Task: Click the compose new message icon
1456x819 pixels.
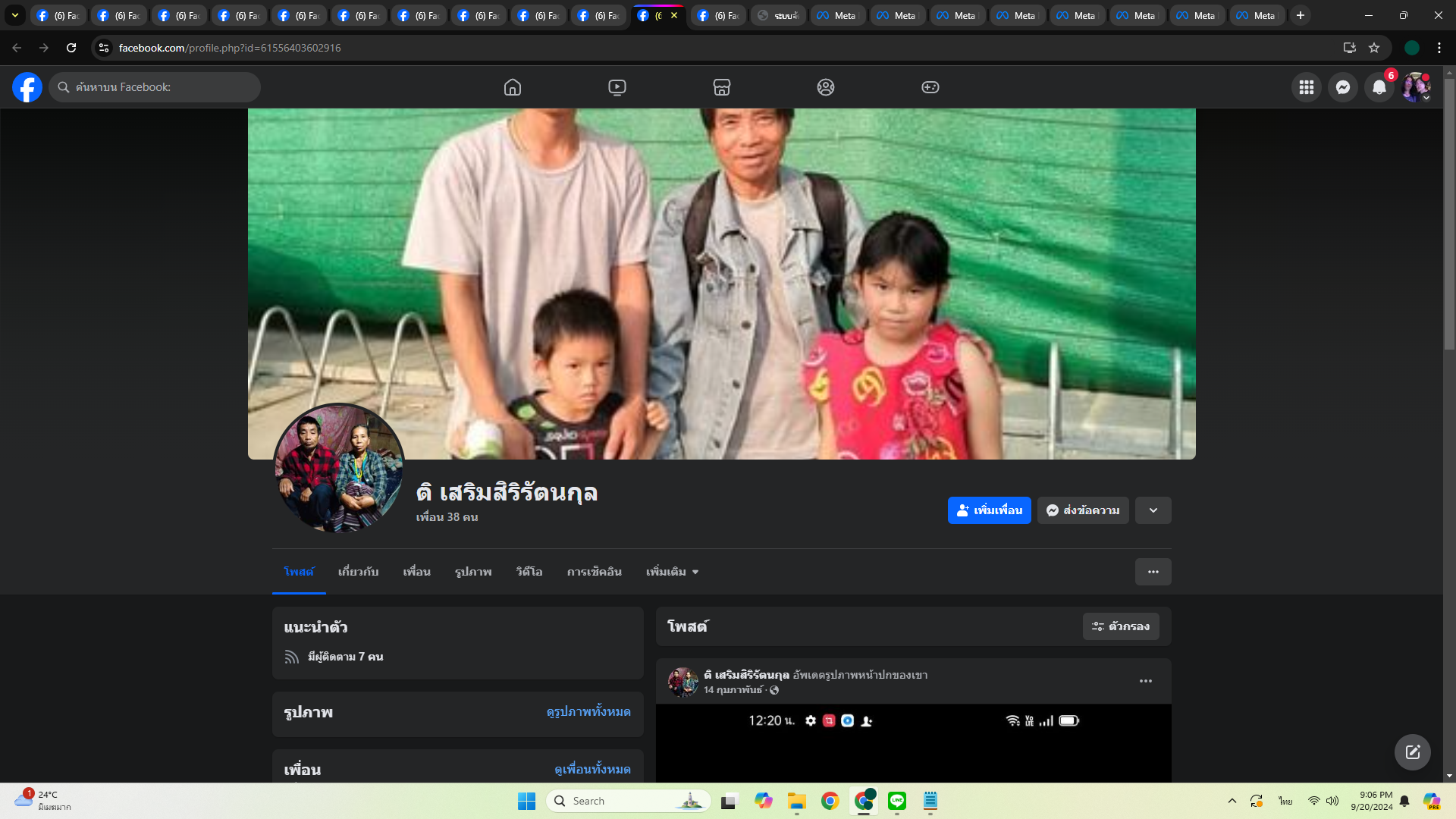Action: tap(1412, 752)
